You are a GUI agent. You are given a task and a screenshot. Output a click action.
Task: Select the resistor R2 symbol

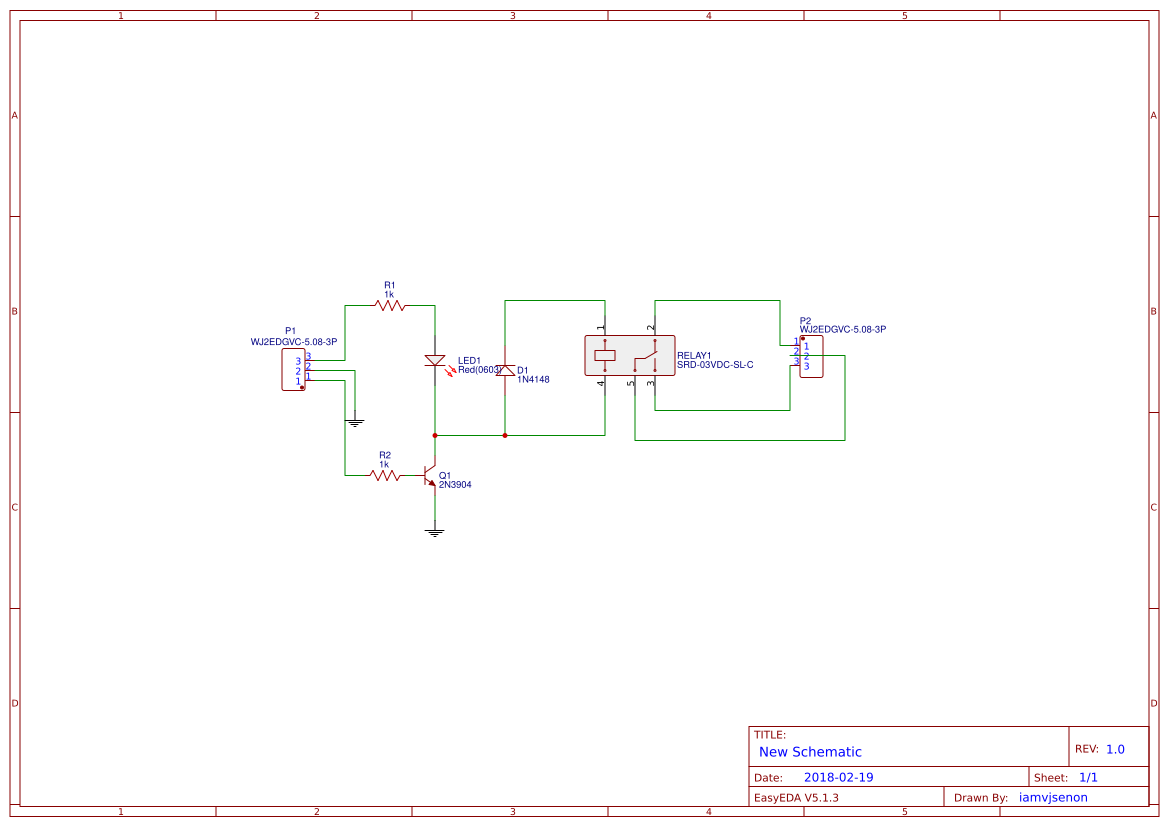point(384,475)
